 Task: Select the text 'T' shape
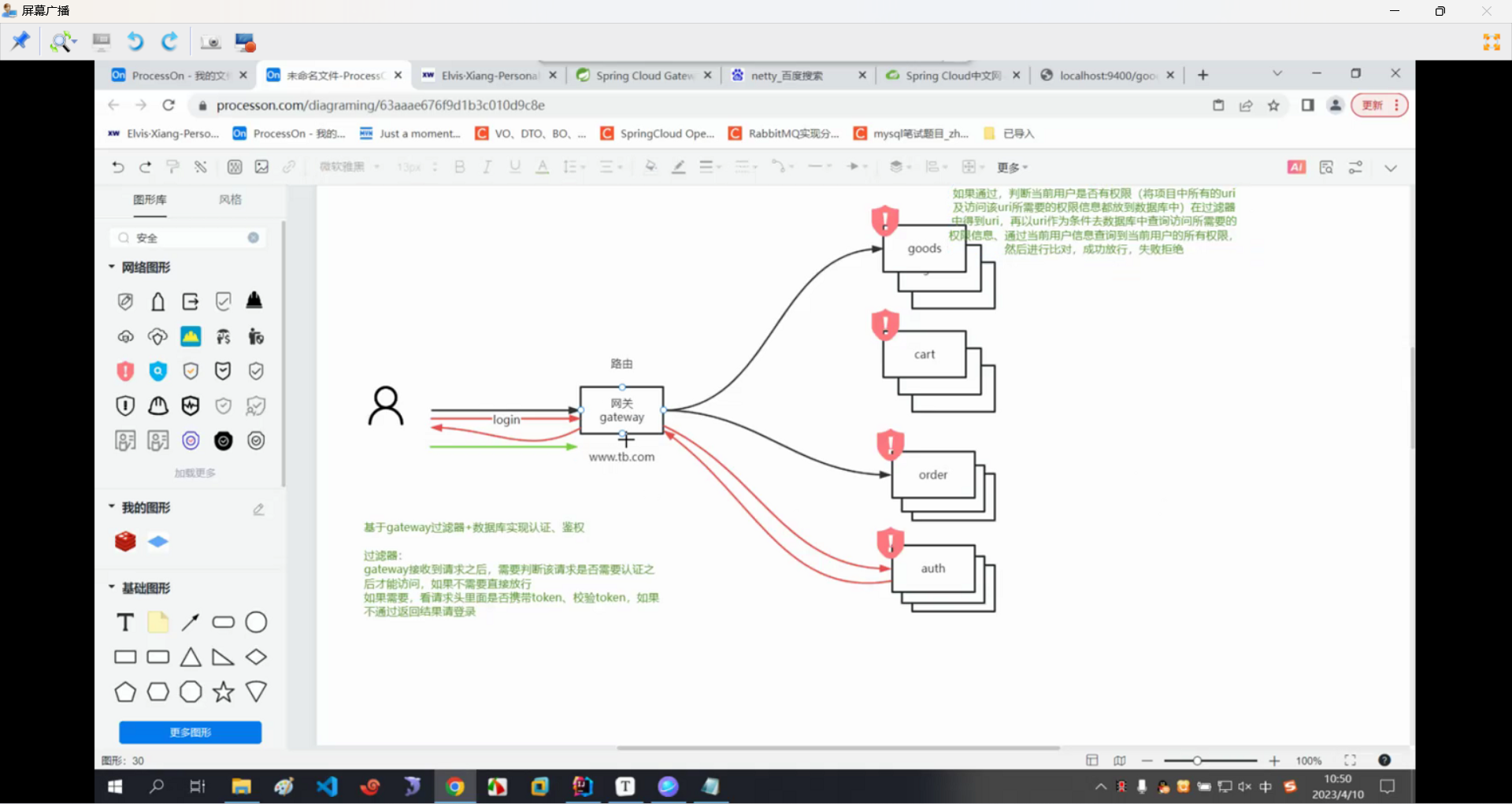coord(125,623)
